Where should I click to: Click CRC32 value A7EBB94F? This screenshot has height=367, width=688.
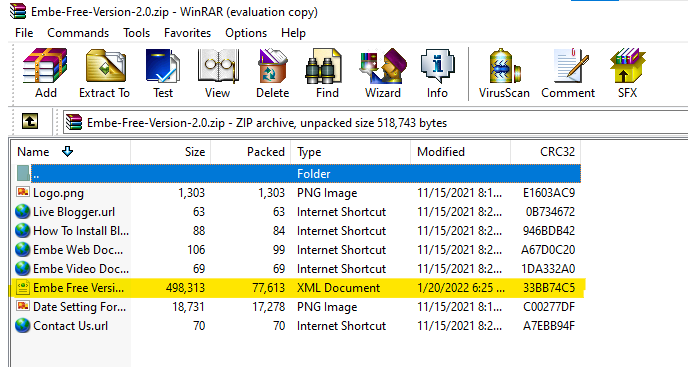pos(549,326)
